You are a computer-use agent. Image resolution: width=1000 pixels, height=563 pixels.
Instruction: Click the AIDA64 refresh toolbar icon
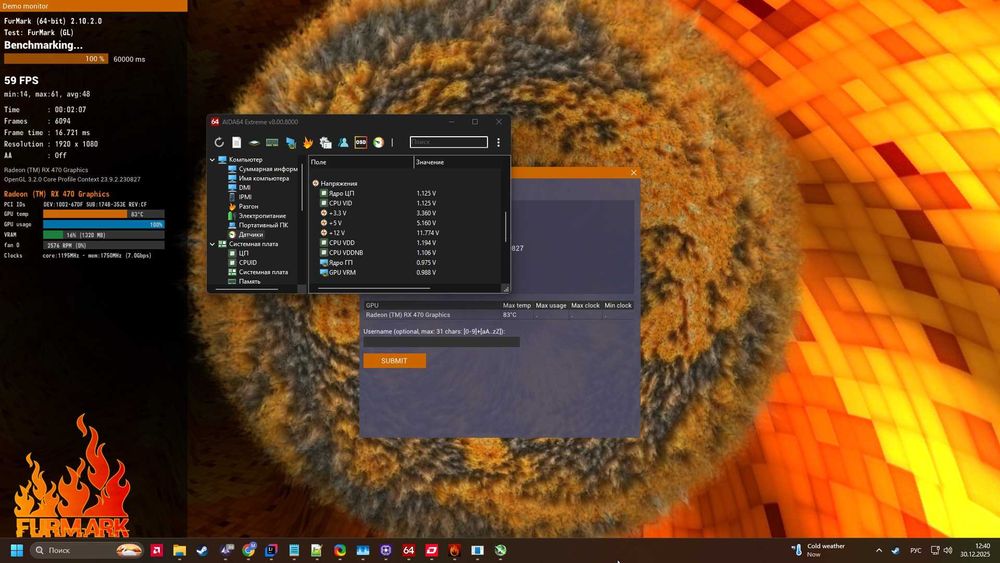[x=219, y=142]
